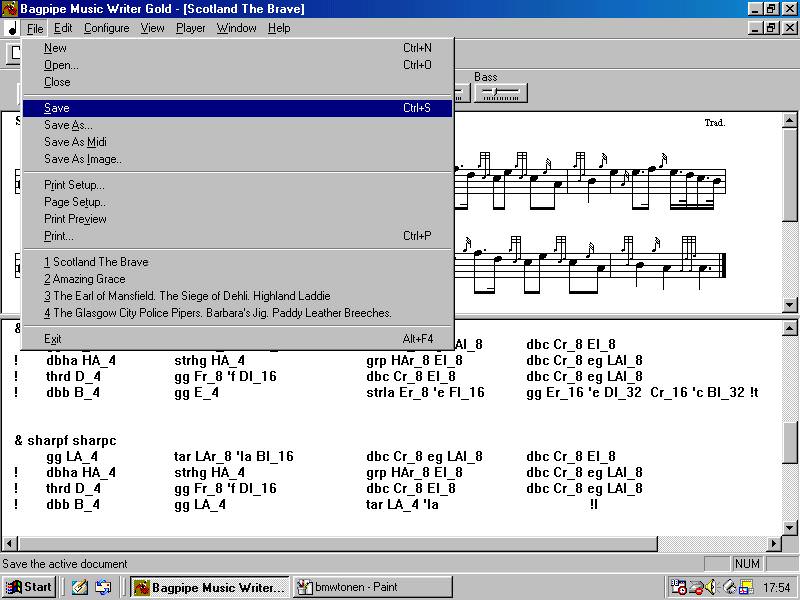Choose Print... from the File menu
This screenshot has height=600, width=800.
coord(237,236)
